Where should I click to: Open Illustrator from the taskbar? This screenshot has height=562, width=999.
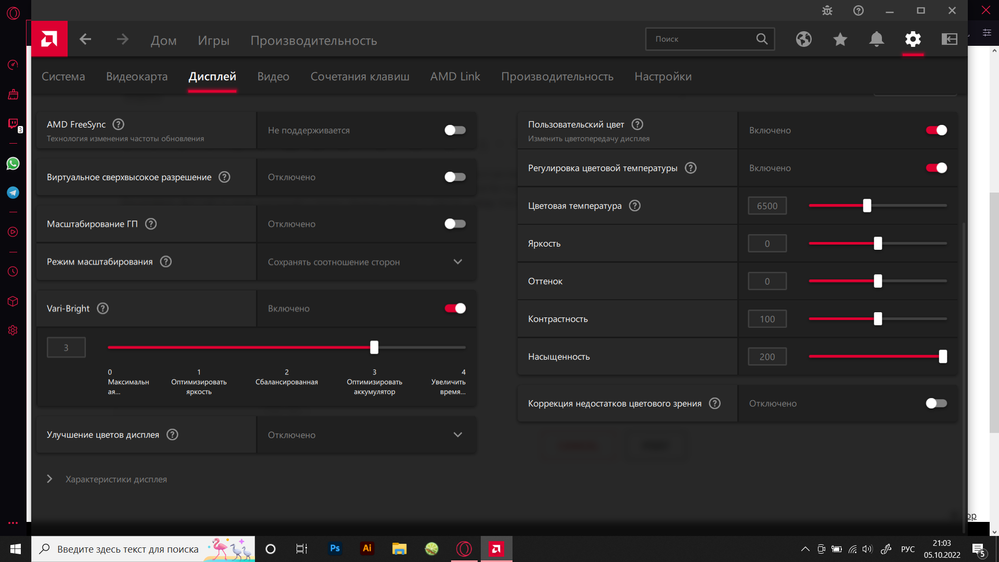(367, 549)
